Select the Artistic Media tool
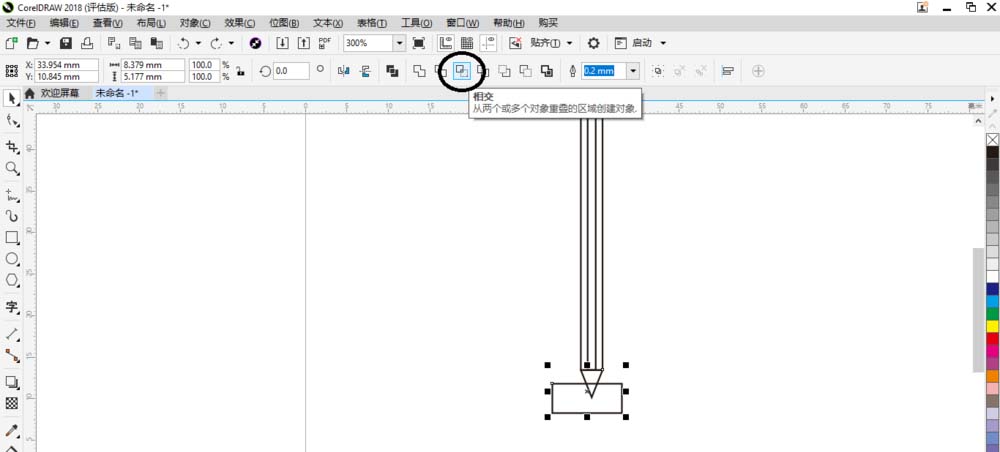The height and width of the screenshot is (452, 1000). pos(12,216)
